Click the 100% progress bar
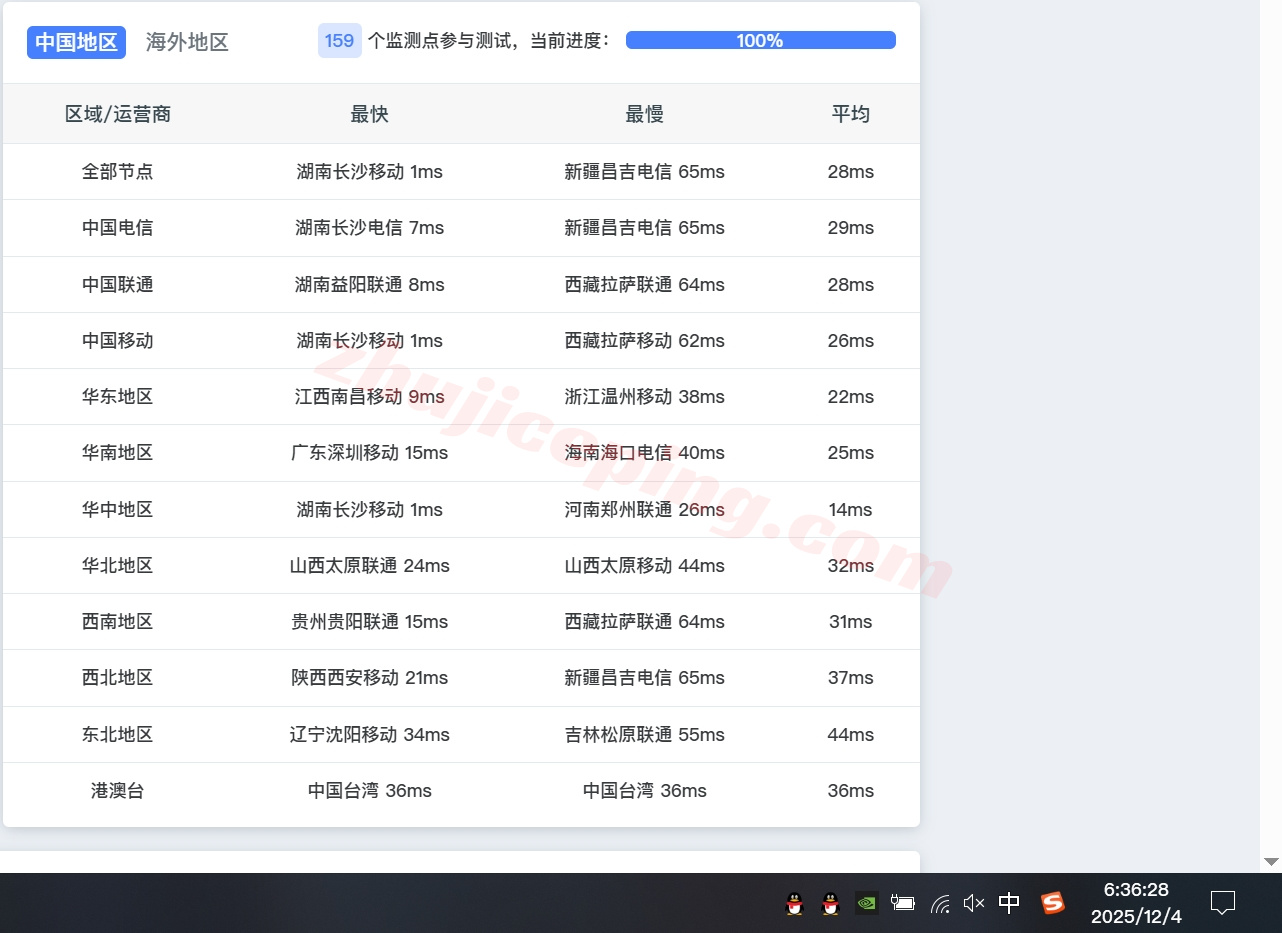The height and width of the screenshot is (933, 1282). coord(760,40)
